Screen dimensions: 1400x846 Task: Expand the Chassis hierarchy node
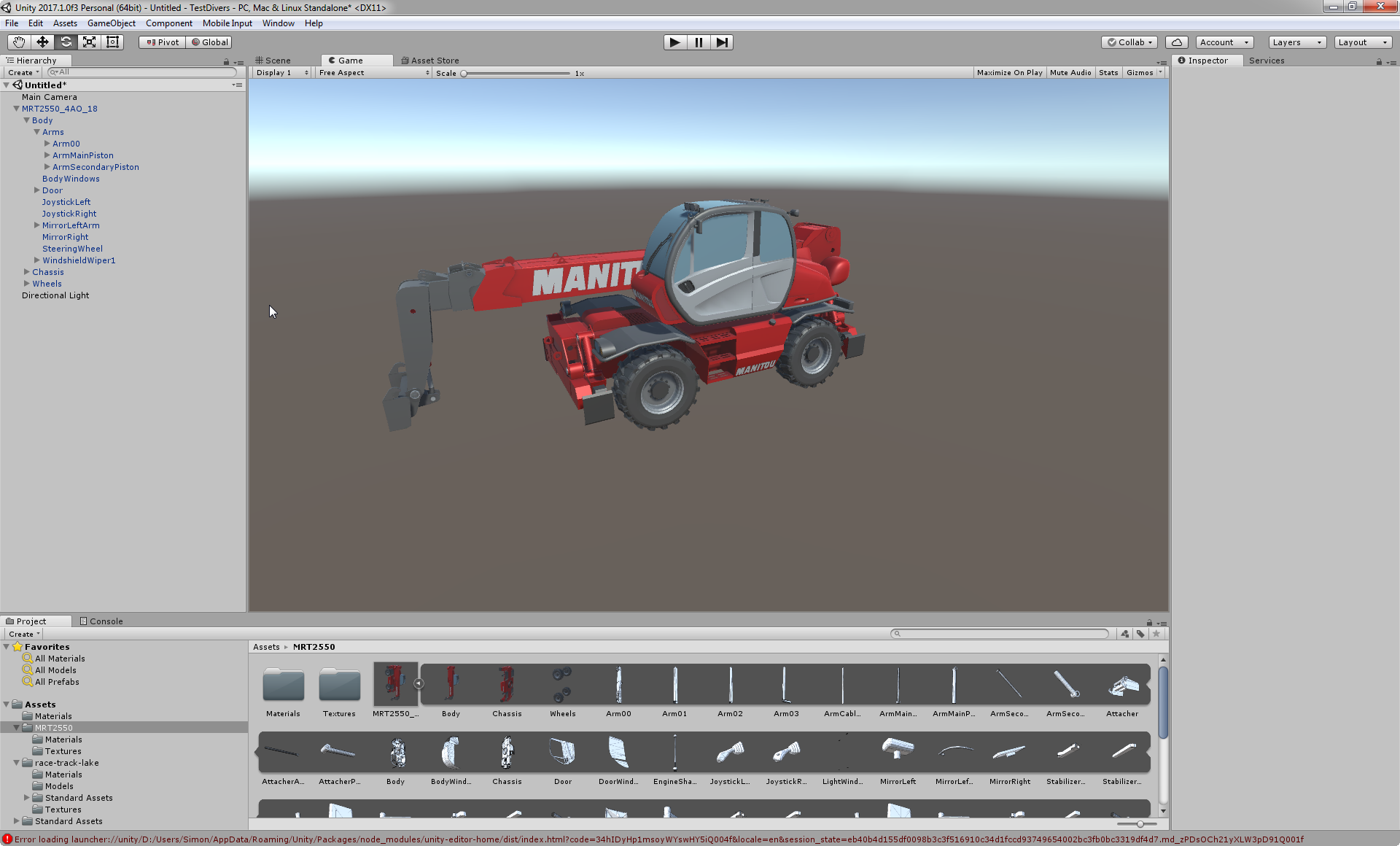pyautogui.click(x=27, y=272)
